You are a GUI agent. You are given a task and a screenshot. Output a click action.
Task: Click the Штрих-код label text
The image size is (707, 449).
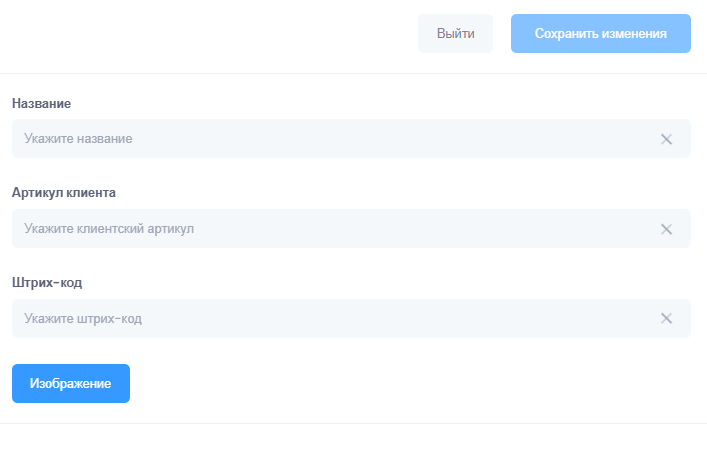[x=47, y=283]
